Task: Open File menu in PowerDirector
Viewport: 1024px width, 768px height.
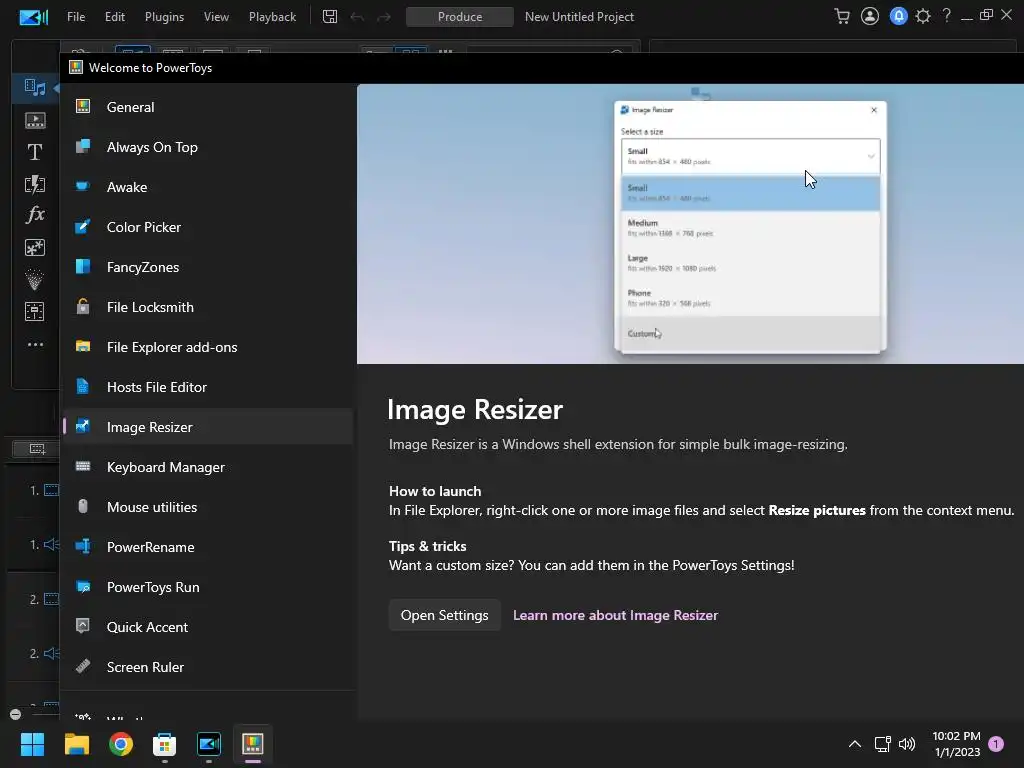Action: click(76, 17)
